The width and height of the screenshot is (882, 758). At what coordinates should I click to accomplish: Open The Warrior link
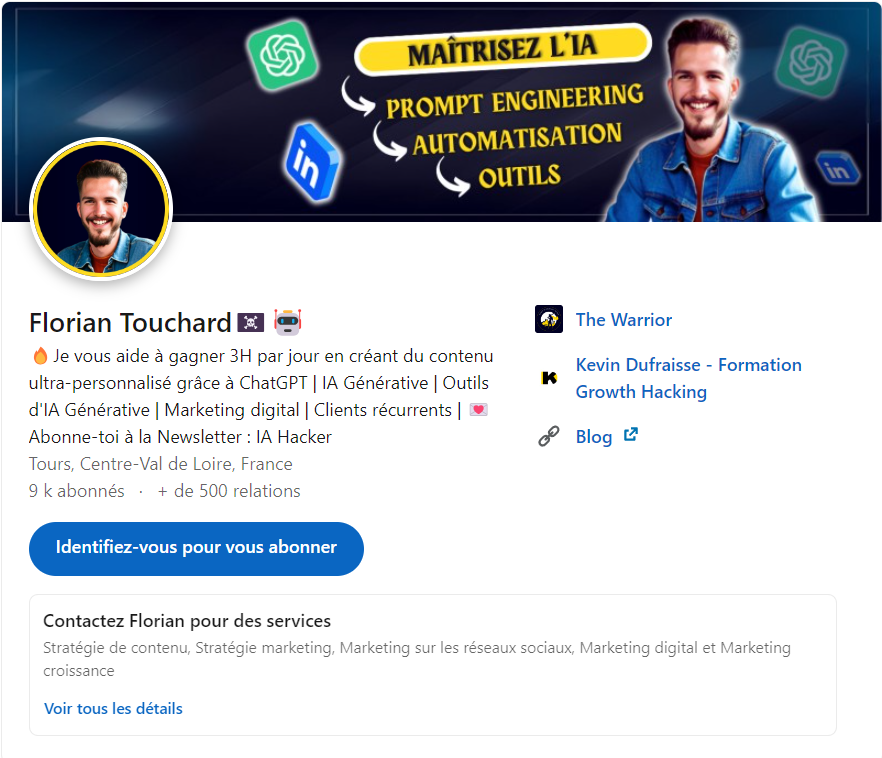point(624,320)
